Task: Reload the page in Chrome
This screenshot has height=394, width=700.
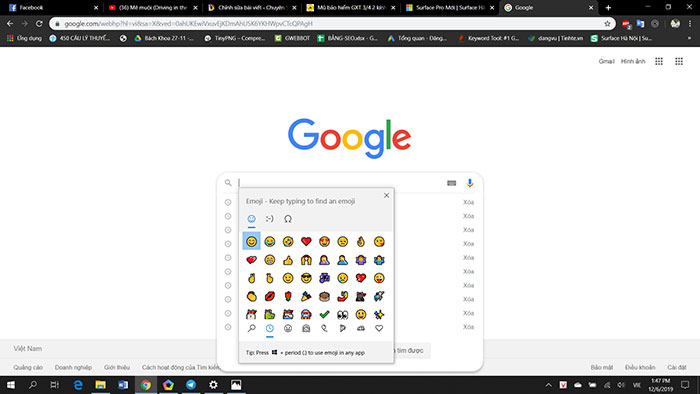Action: point(39,24)
